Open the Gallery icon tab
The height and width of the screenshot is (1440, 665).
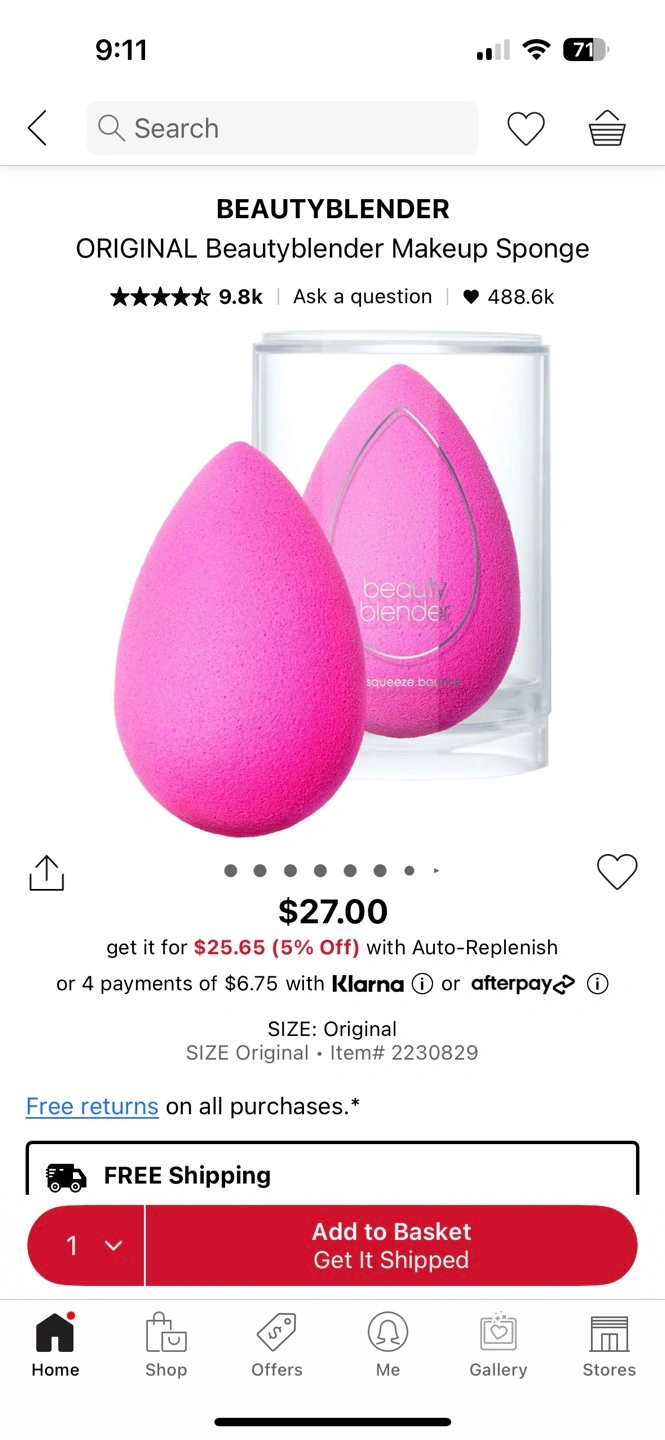click(498, 1346)
